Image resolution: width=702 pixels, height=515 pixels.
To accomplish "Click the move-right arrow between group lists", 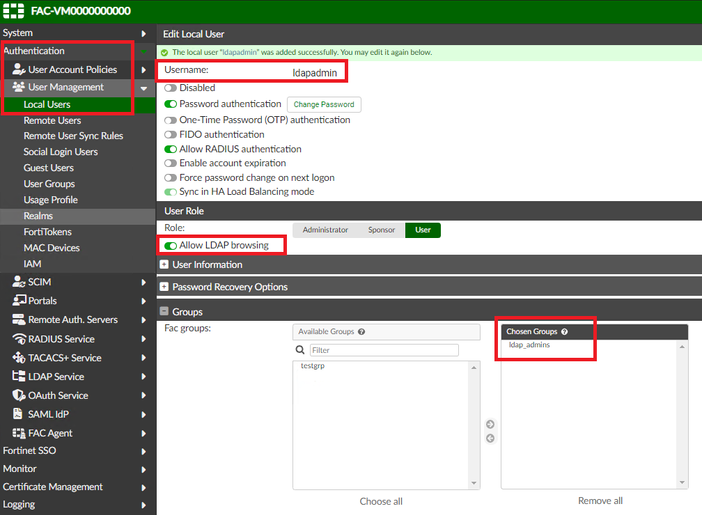I will click(x=490, y=424).
